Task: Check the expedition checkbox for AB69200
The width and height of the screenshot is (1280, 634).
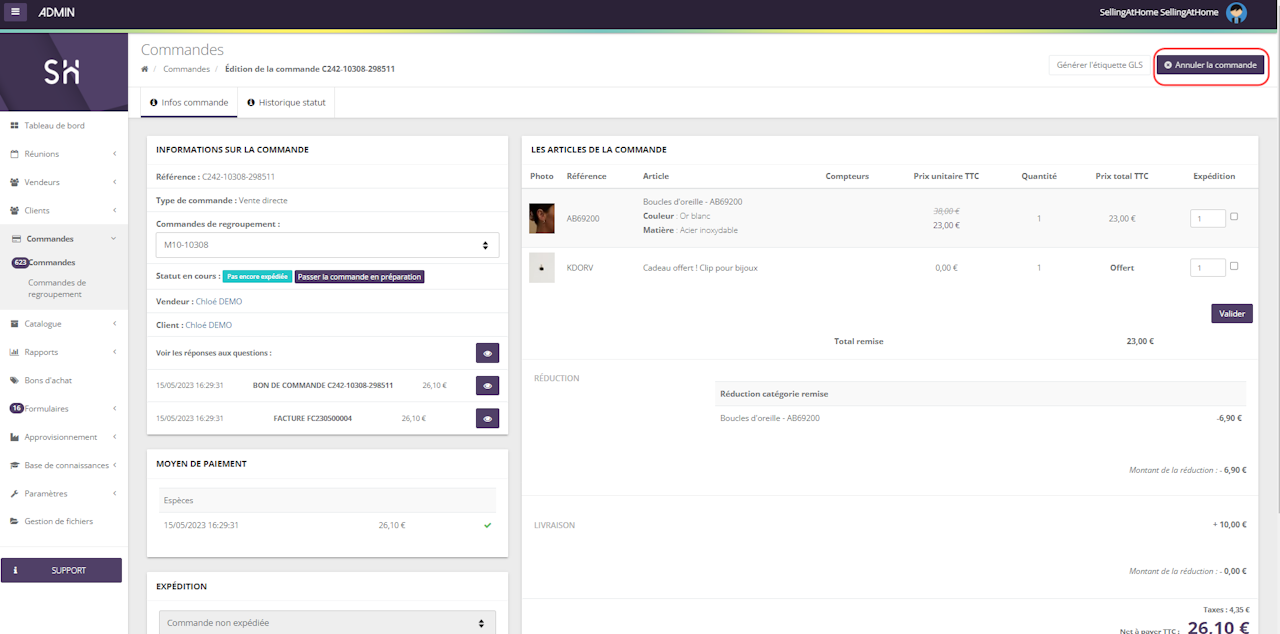Action: [x=1234, y=217]
